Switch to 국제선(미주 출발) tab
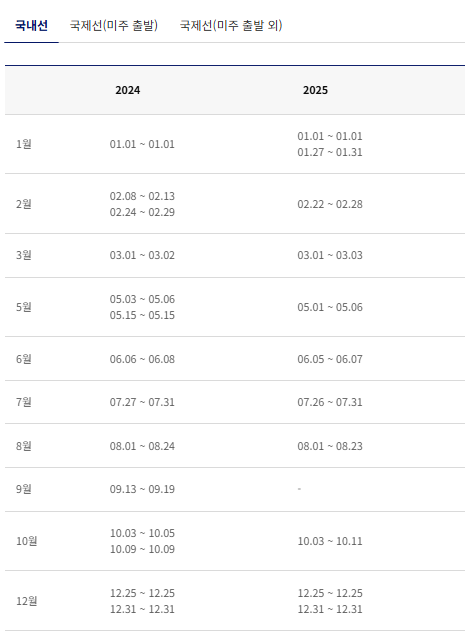465x631 pixels. point(114,26)
